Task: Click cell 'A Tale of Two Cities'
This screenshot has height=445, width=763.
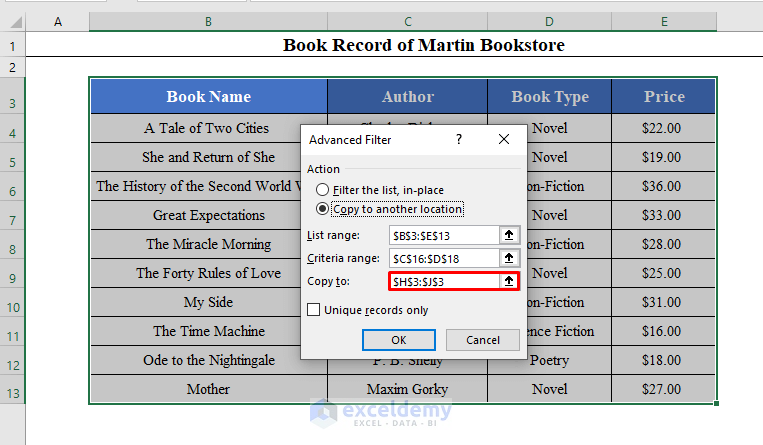Action: click(x=207, y=128)
